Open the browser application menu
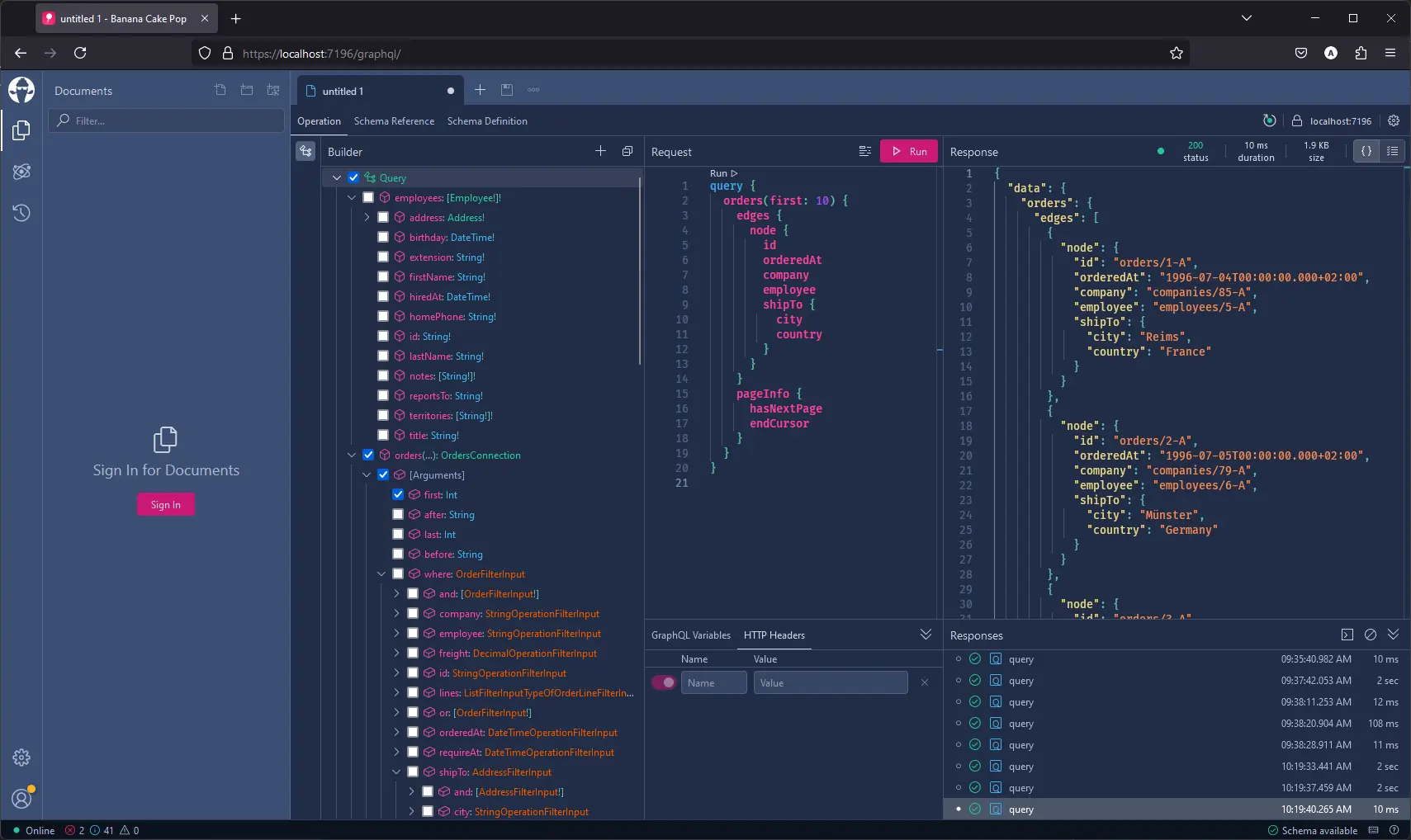 (1390, 53)
